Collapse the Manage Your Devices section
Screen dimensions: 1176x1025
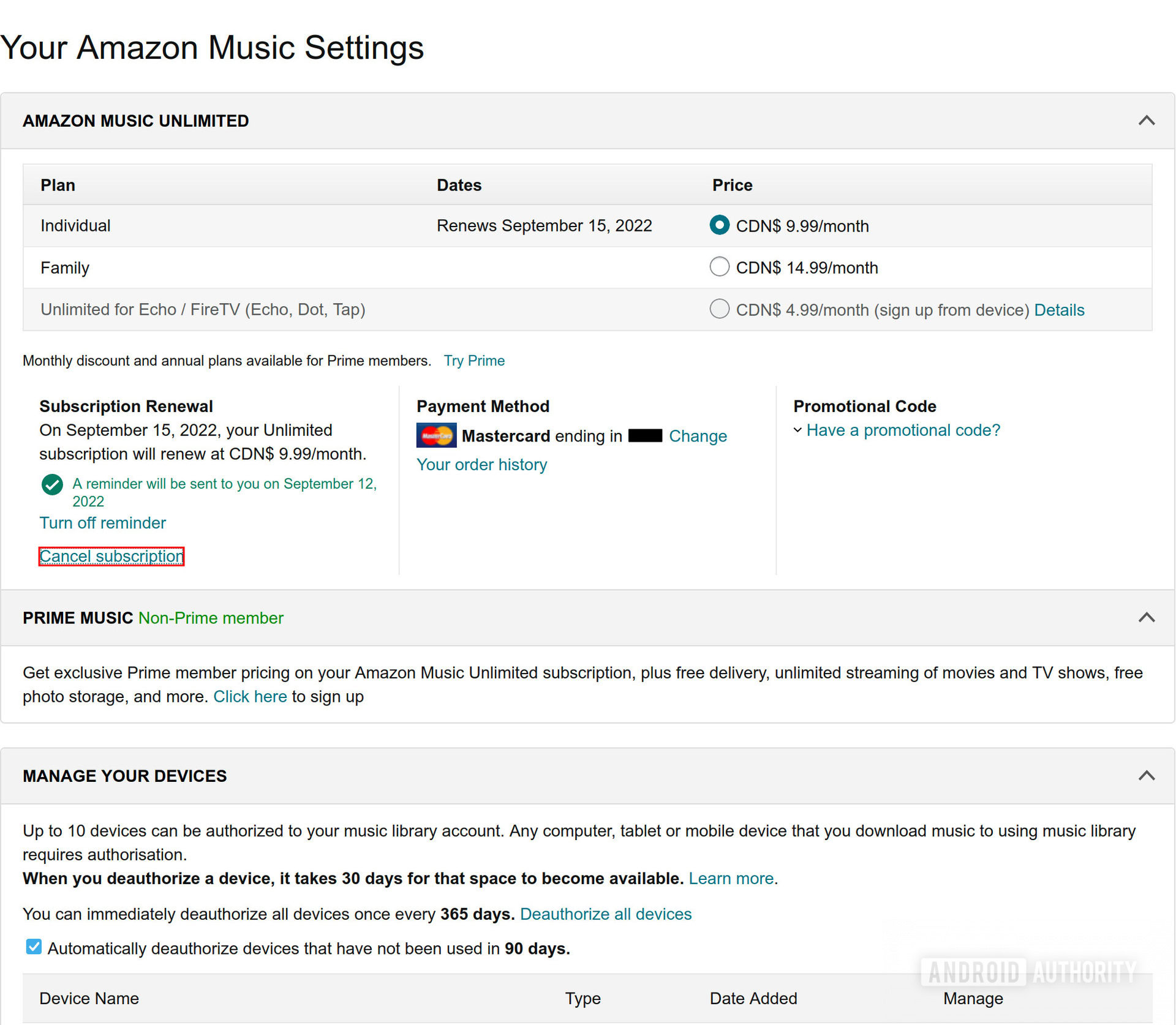(1146, 776)
